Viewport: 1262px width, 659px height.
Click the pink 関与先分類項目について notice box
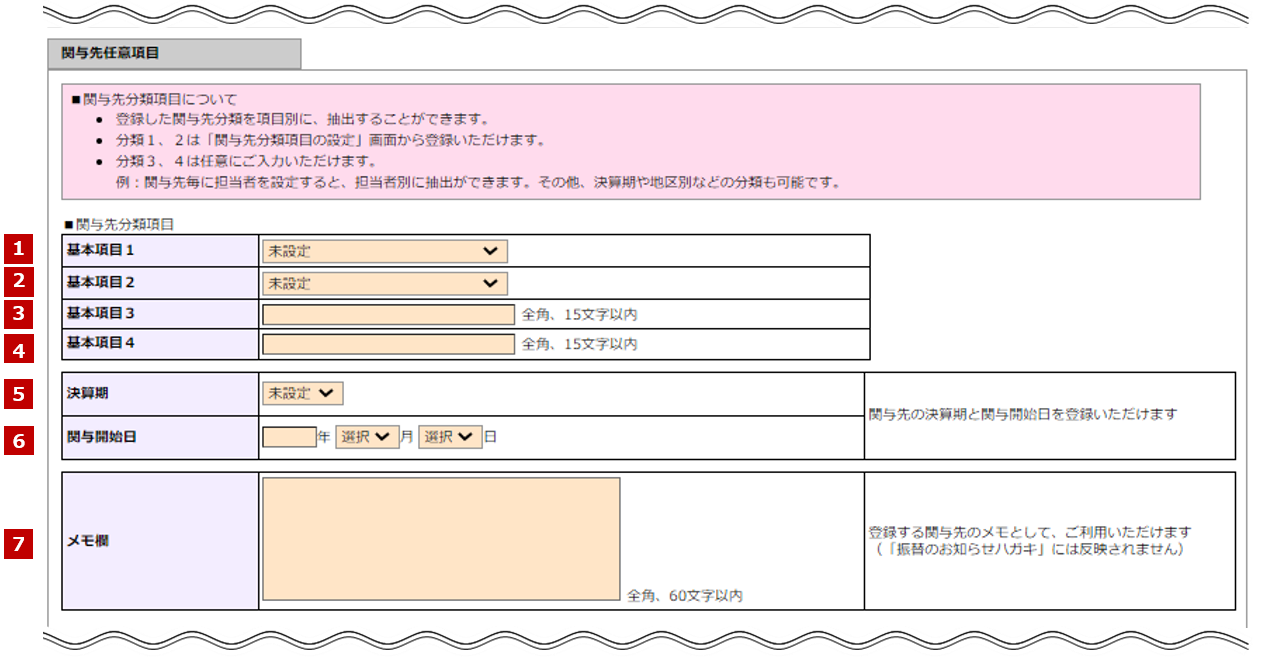point(630,141)
